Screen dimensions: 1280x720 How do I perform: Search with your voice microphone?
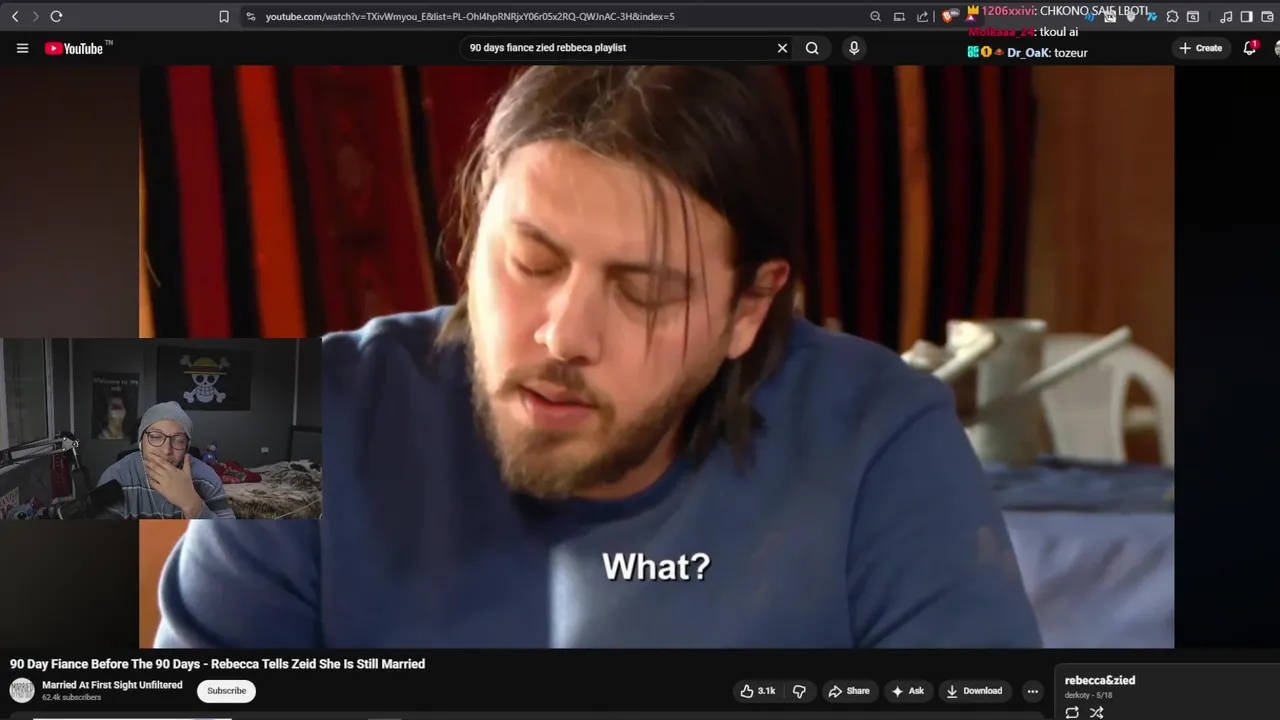point(853,48)
